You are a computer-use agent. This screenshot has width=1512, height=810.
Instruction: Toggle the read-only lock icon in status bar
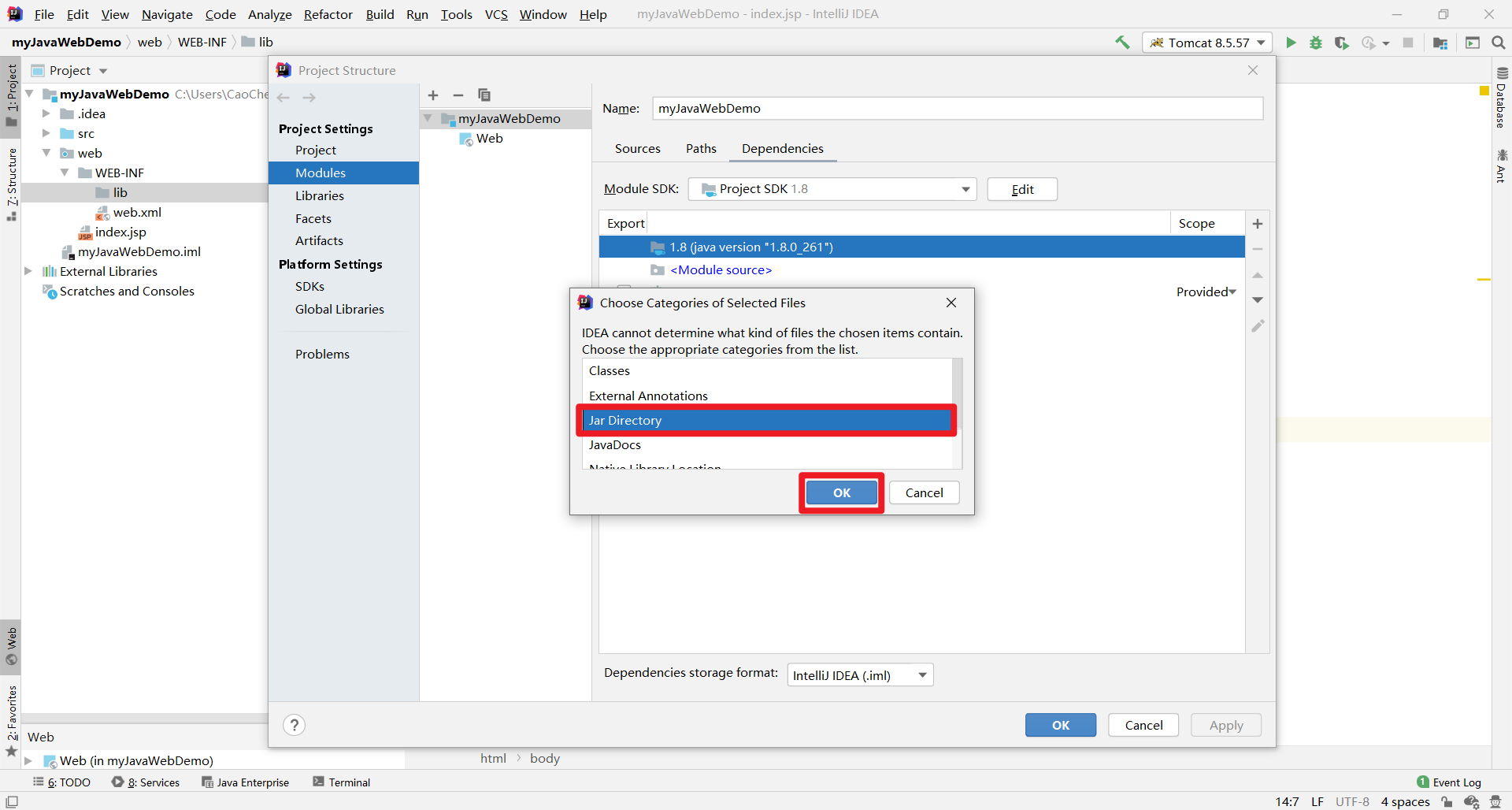point(1447,802)
